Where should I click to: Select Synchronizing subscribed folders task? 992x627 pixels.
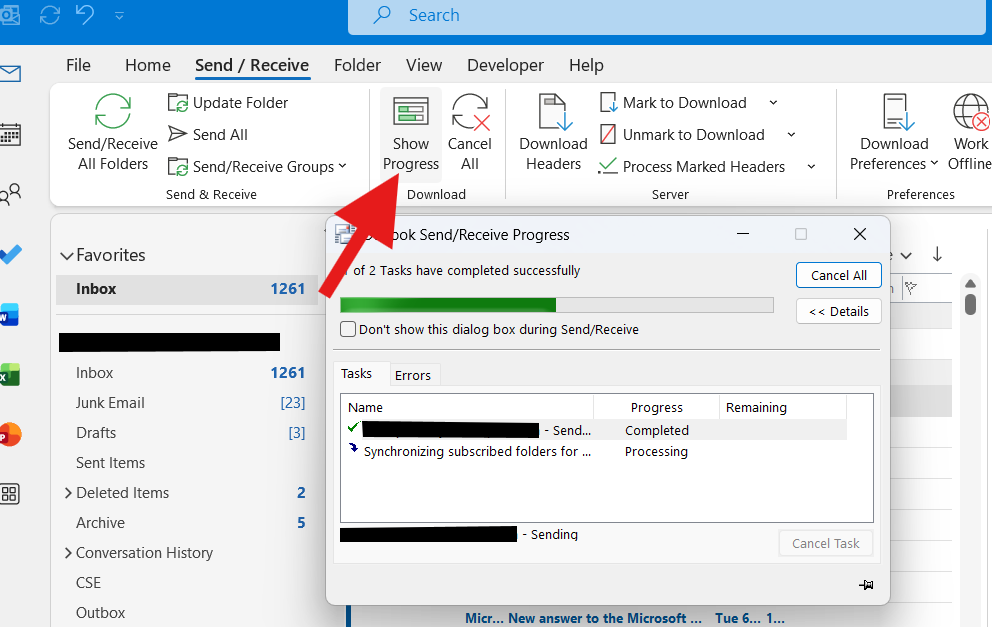click(593, 451)
